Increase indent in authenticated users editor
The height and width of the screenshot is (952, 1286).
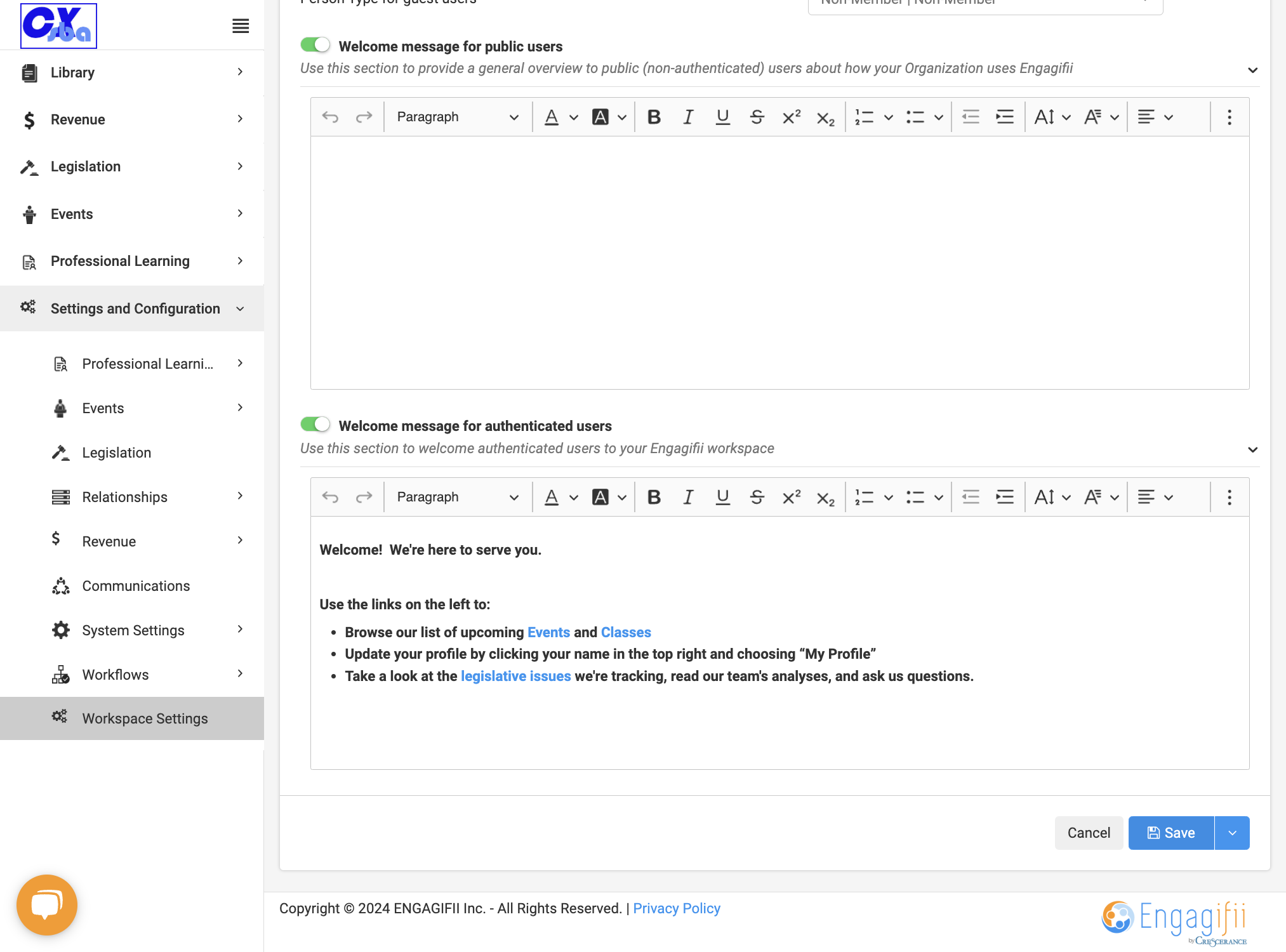(x=1005, y=497)
